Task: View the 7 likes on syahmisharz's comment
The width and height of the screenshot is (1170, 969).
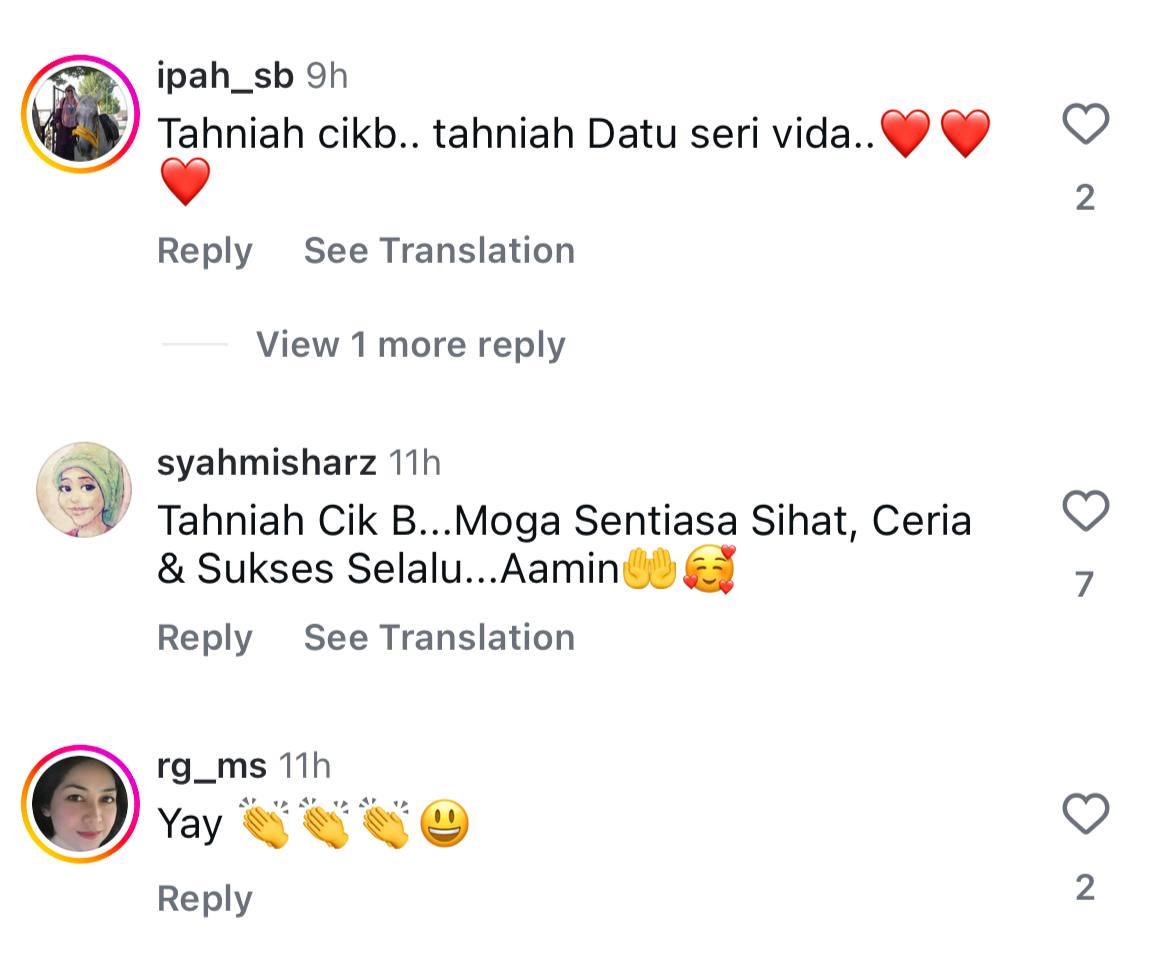Action: pyautogui.click(x=1085, y=584)
